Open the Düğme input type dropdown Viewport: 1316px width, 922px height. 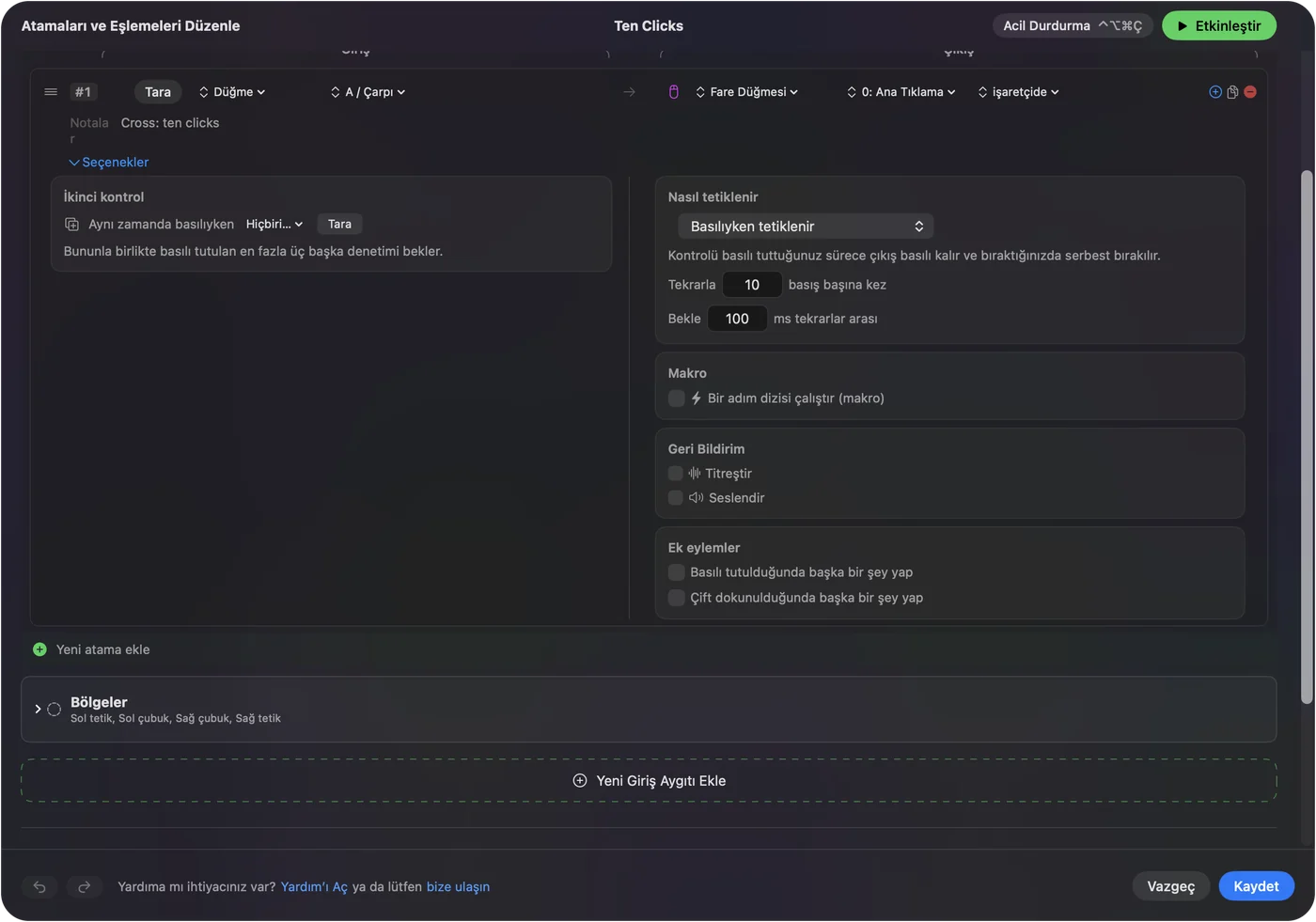click(232, 92)
